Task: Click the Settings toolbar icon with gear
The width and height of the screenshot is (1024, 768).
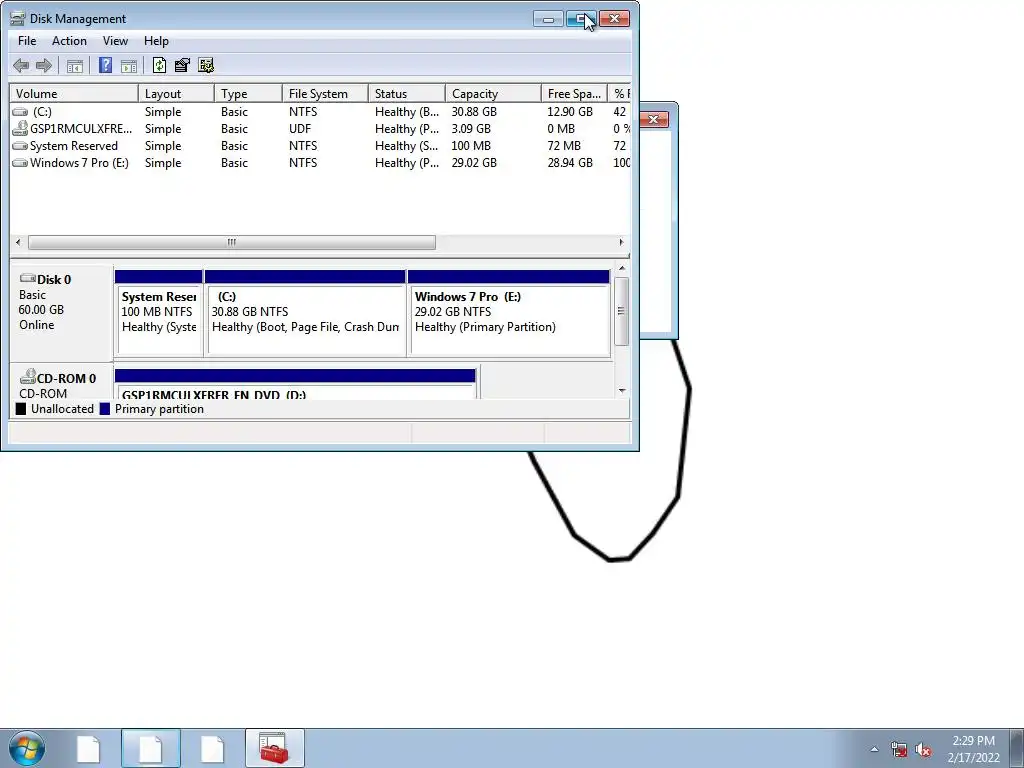Action: (x=206, y=65)
